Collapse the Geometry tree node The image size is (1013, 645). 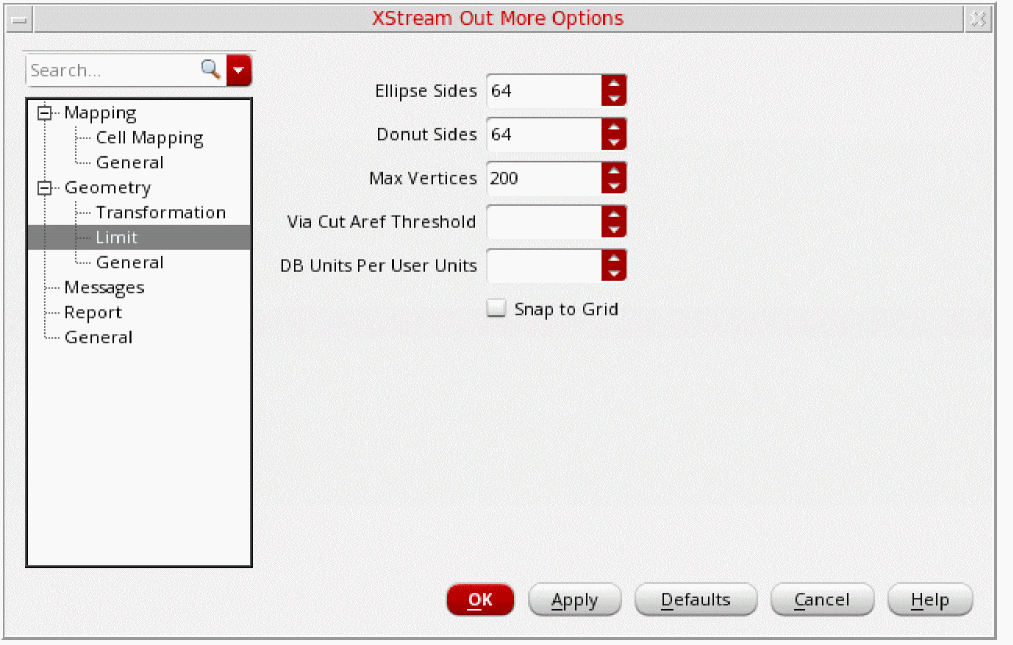pos(43,188)
